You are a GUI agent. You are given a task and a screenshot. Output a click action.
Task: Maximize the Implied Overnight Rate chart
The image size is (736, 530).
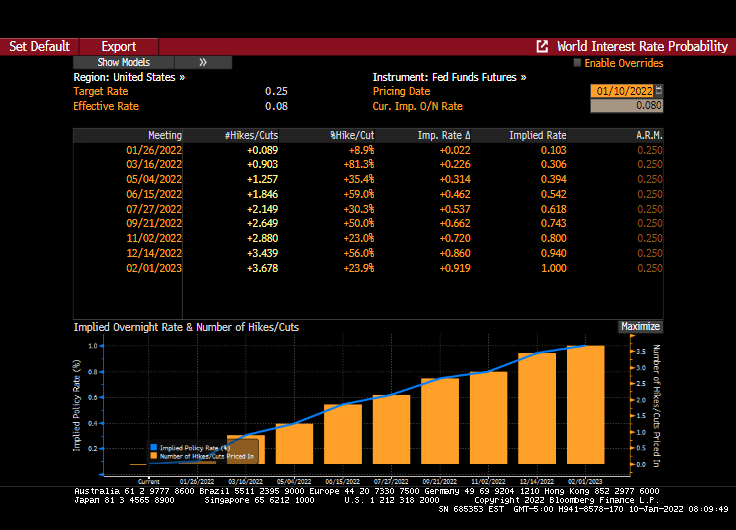click(640, 326)
